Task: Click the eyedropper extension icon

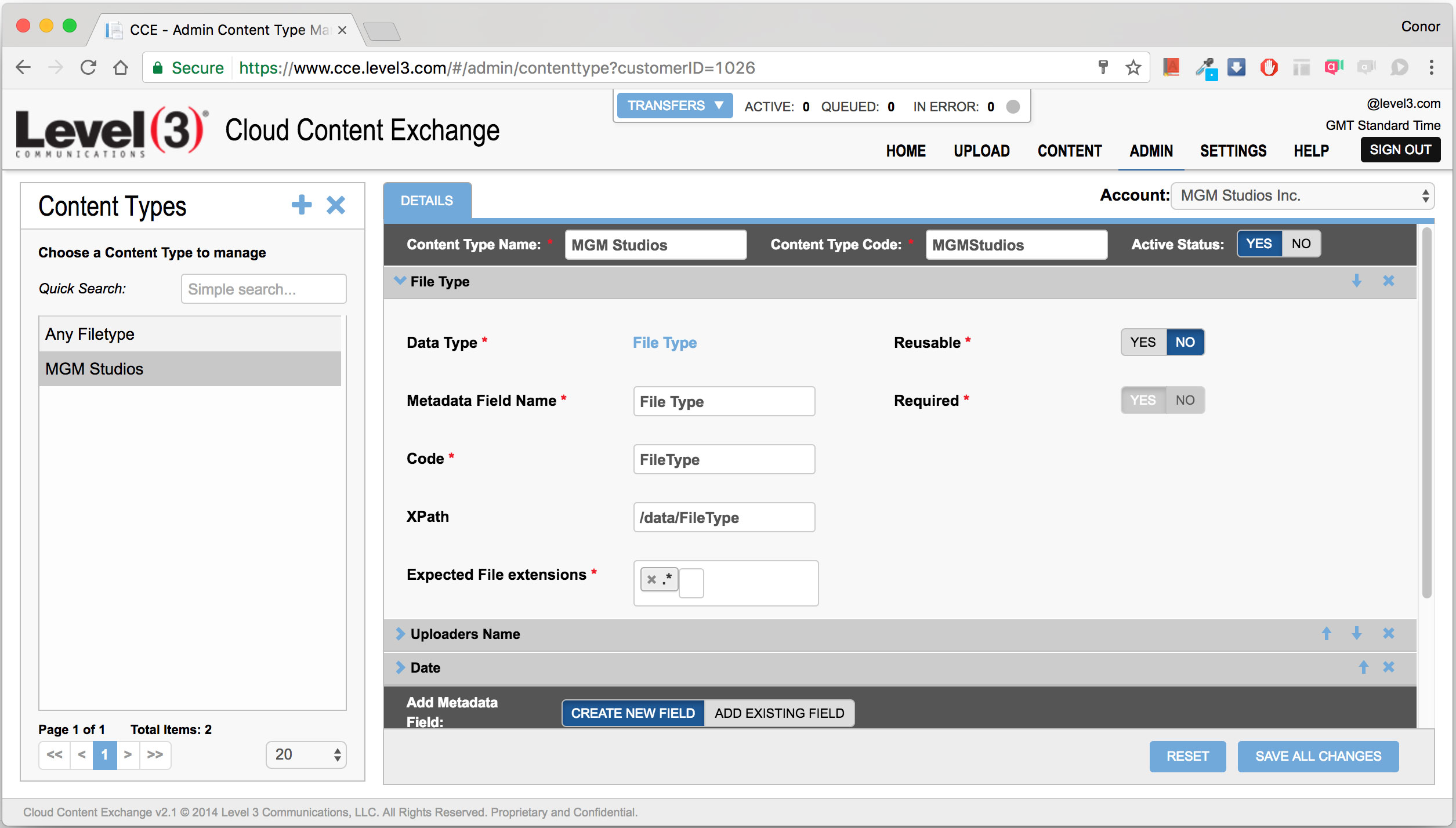Action: [1206, 68]
